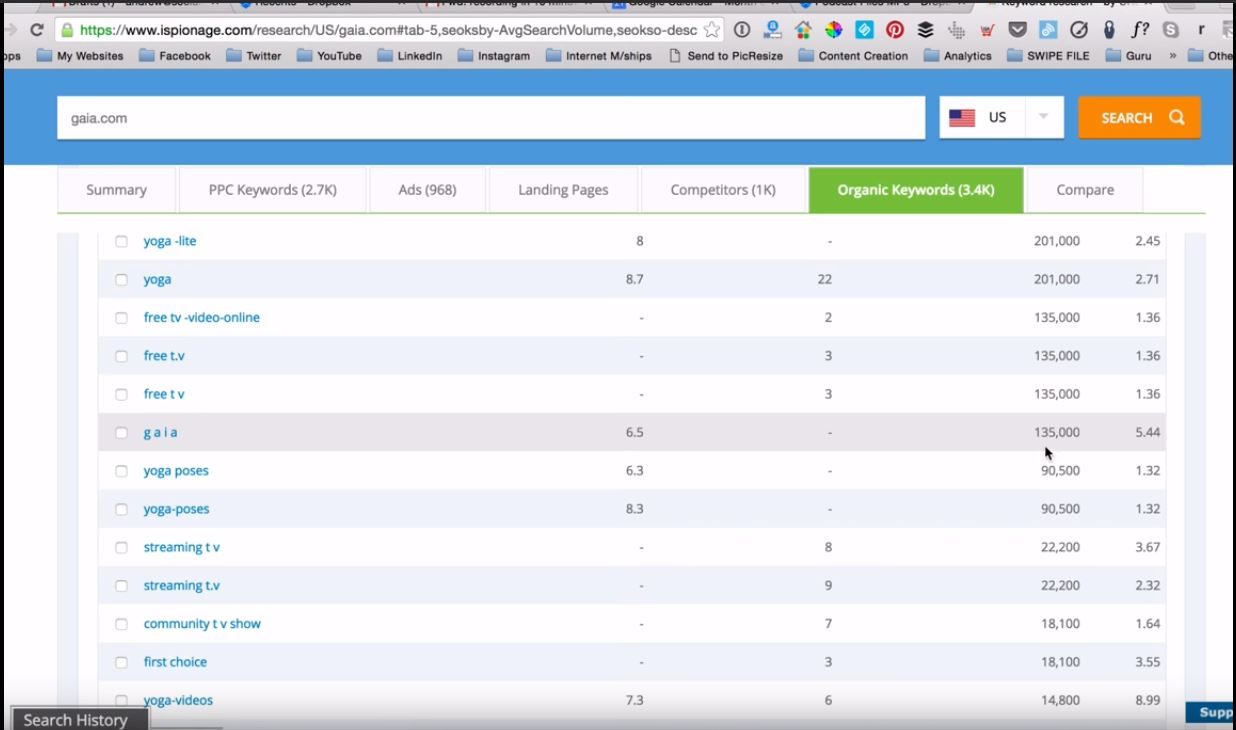Screen dimensions: 1236x730
Task: View site information via the padlock icon
Action: tap(64, 31)
